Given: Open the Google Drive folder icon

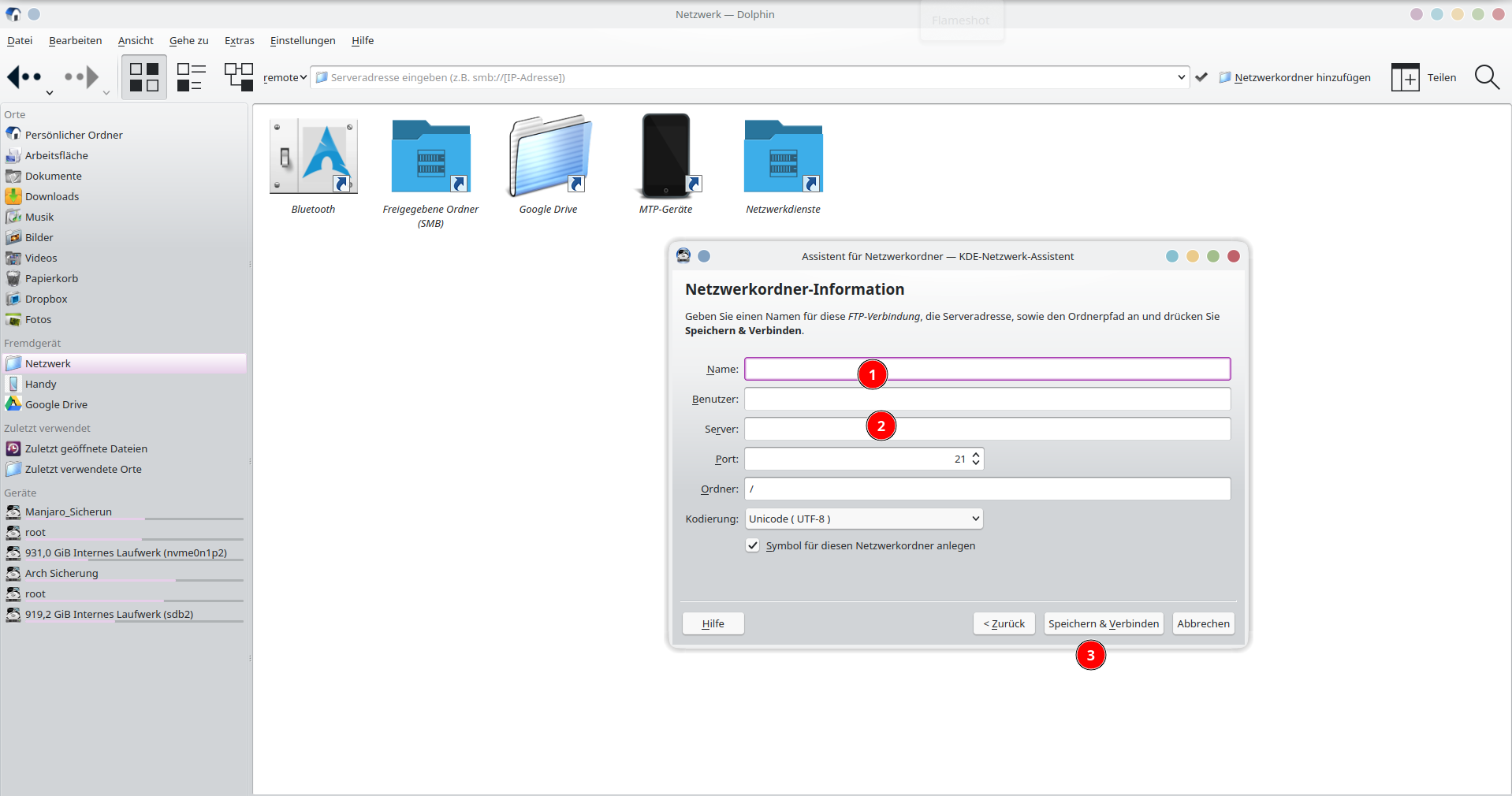Looking at the screenshot, I should pos(549,156).
